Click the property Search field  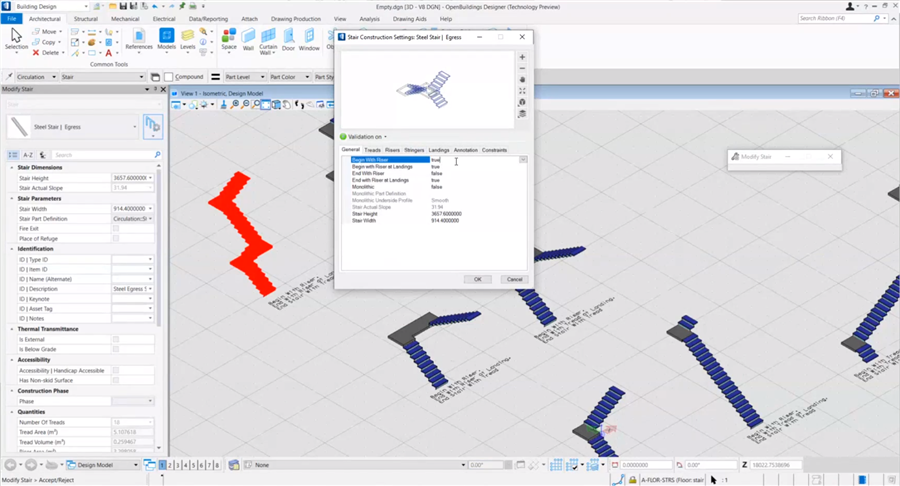coord(106,155)
